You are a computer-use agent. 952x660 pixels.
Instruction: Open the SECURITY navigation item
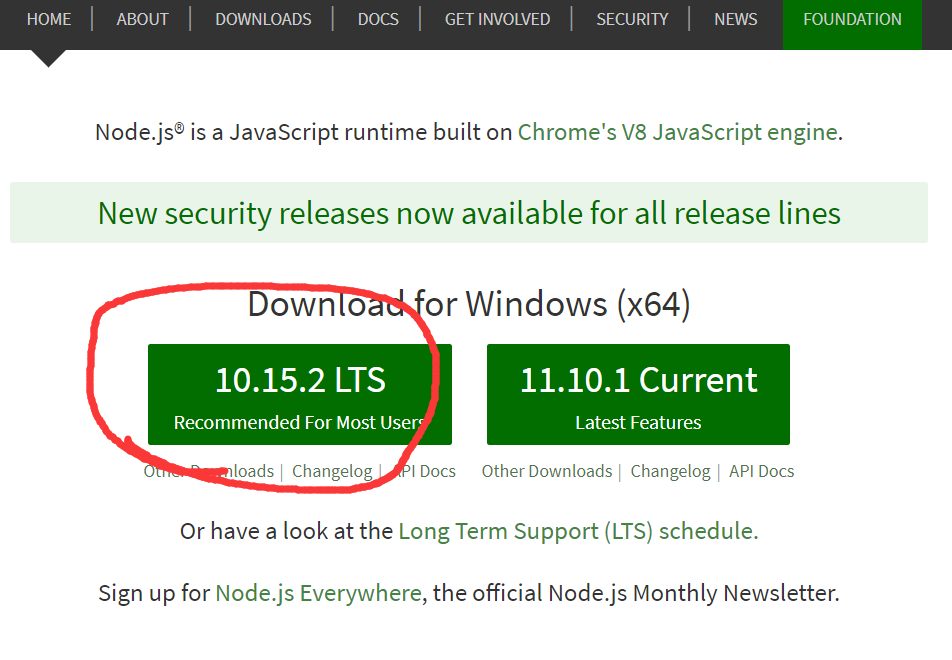tap(631, 19)
